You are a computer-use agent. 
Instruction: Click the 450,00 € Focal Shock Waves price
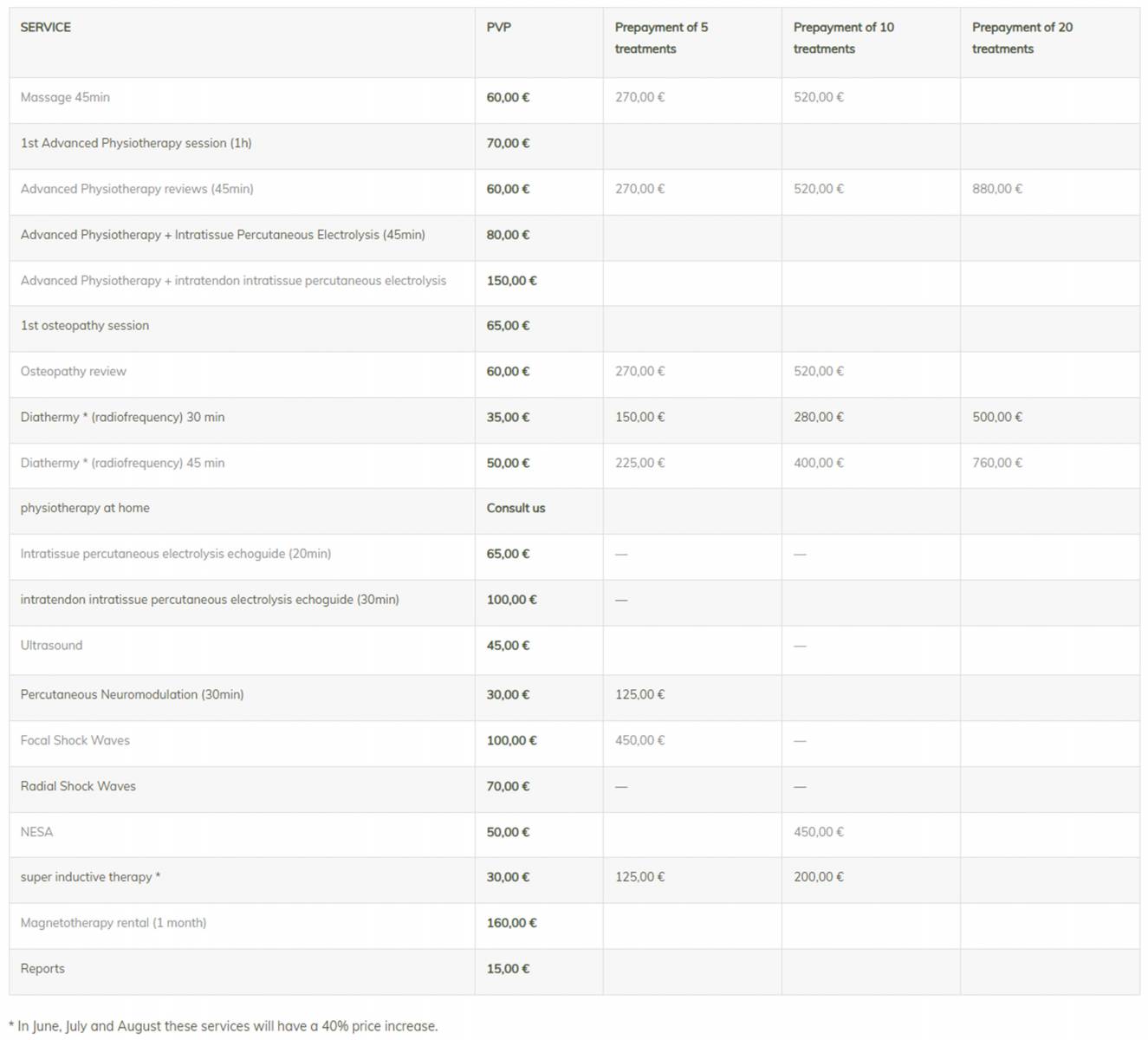coord(640,740)
